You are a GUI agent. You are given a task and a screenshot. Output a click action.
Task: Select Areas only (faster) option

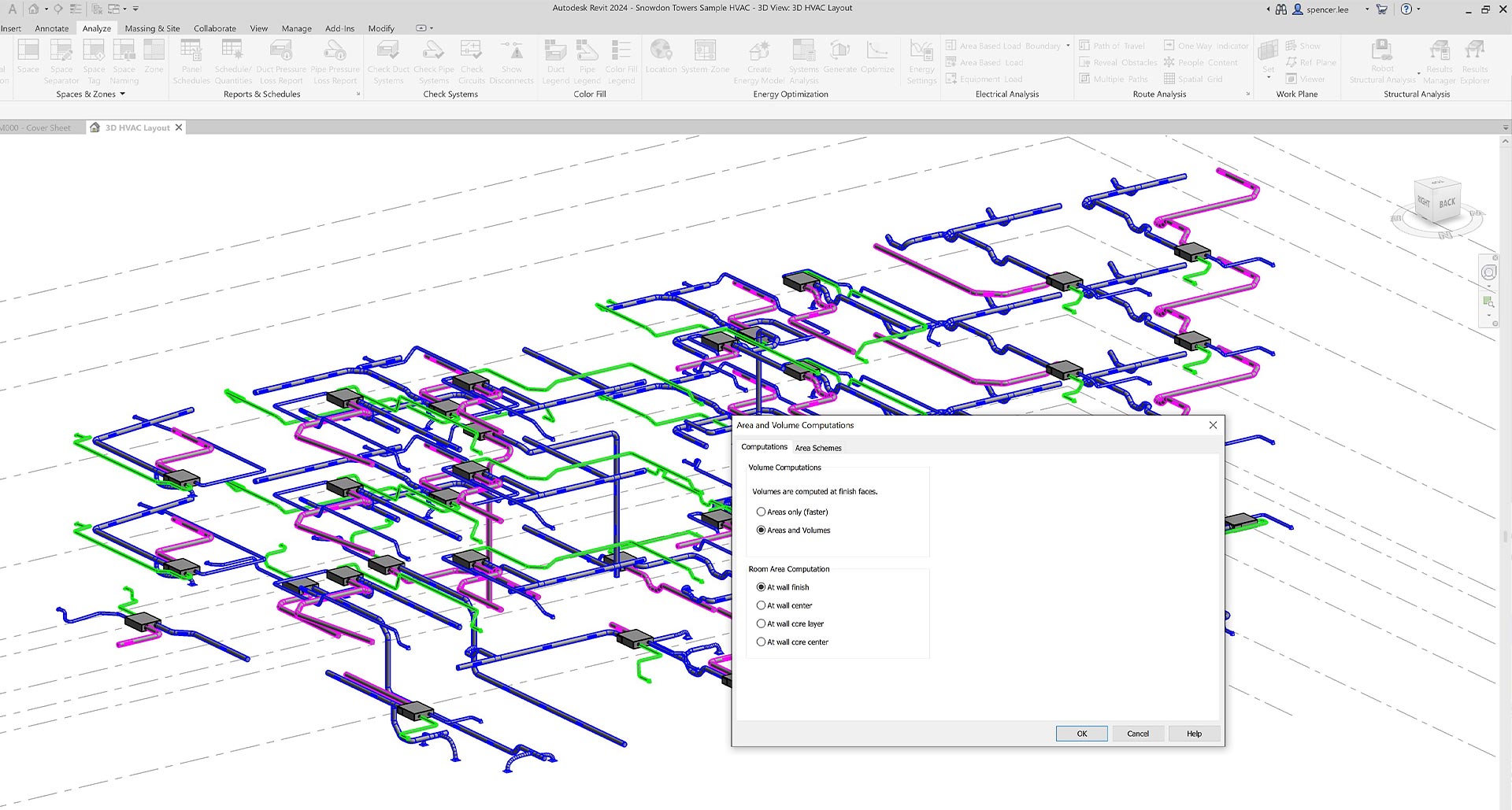pyautogui.click(x=762, y=512)
